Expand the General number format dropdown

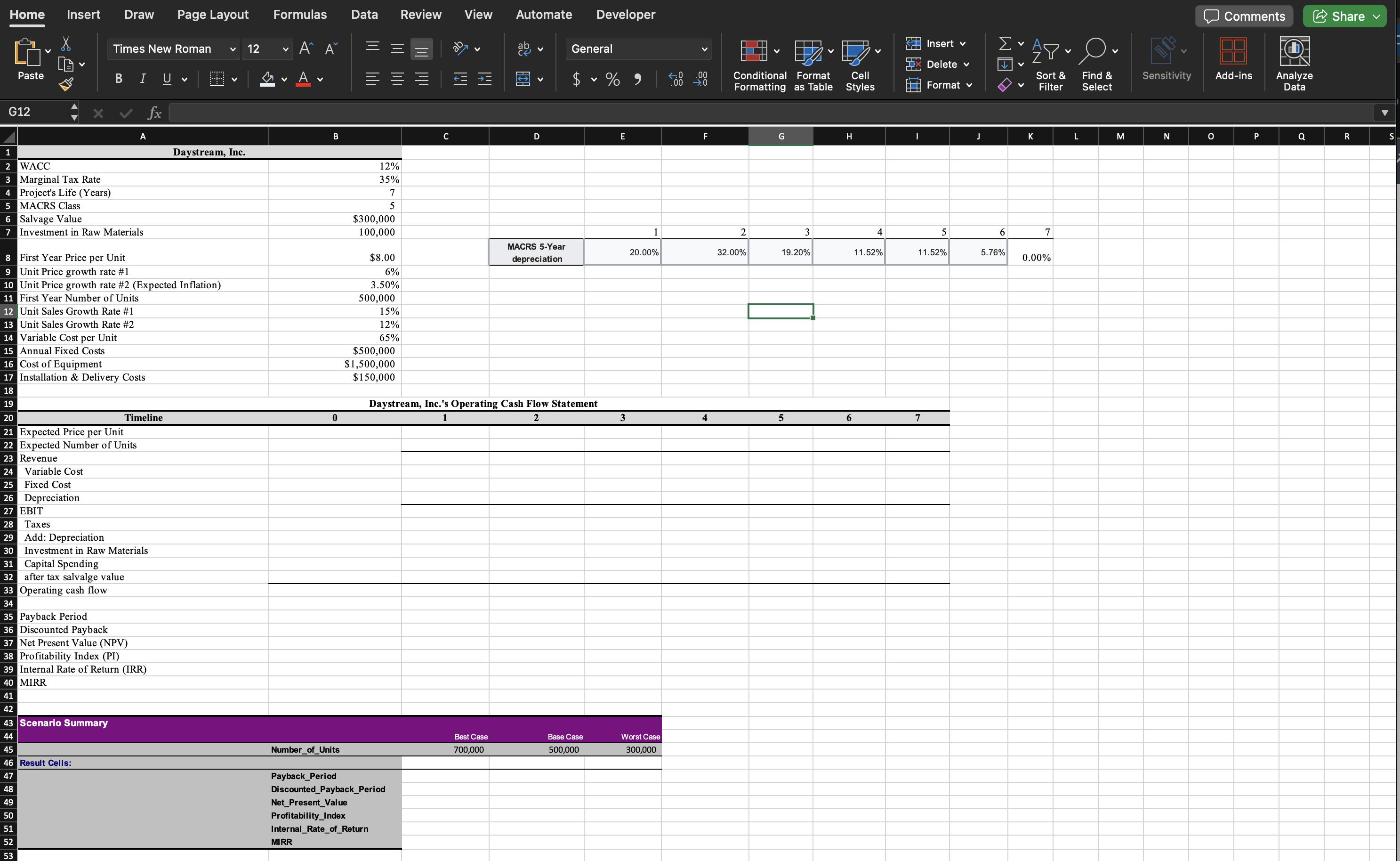704,49
